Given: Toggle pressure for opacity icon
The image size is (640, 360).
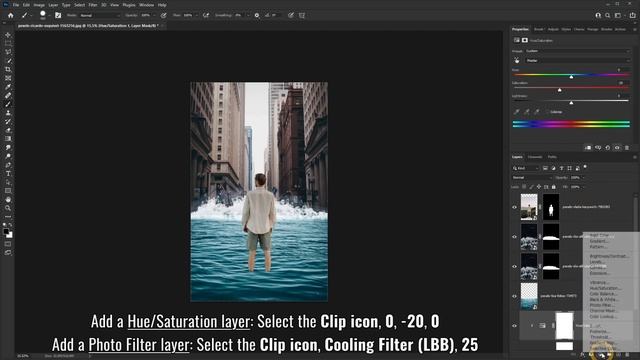Looking at the screenshot, I should (164, 16).
